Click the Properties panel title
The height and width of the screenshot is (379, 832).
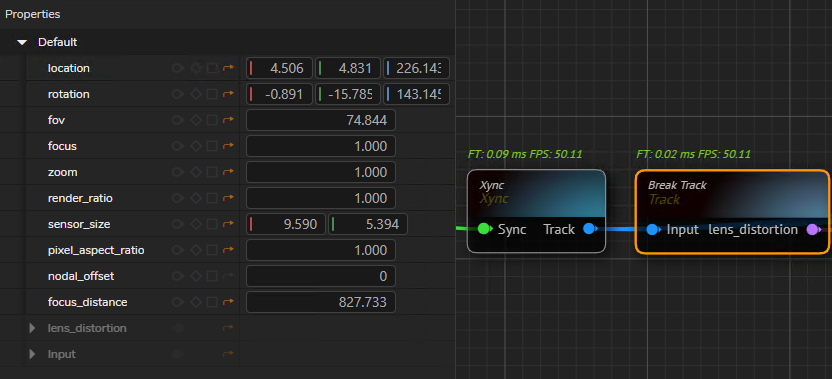pyautogui.click(x=32, y=14)
